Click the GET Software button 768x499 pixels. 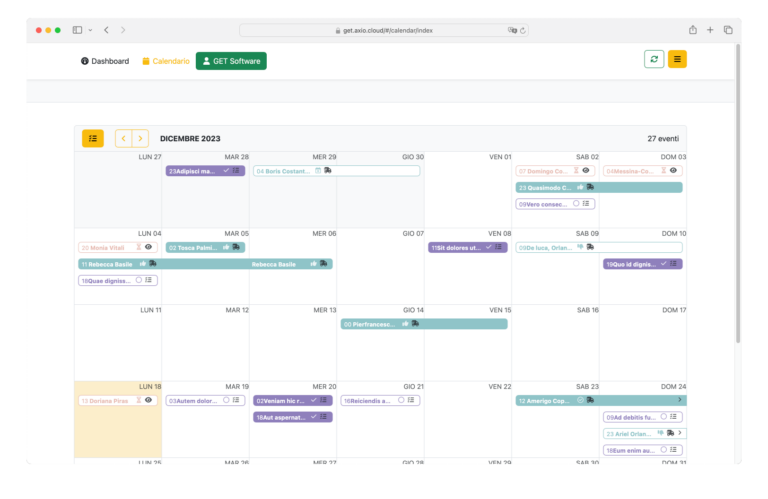pos(231,61)
